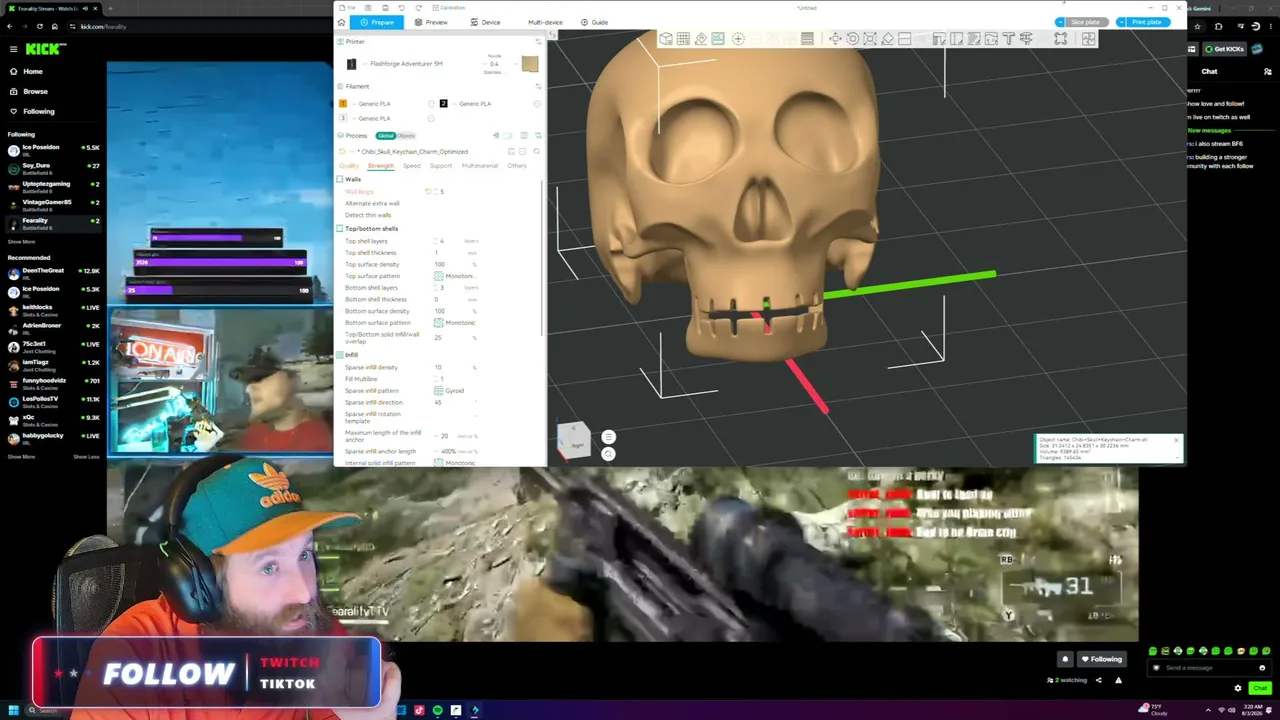This screenshot has height=720, width=1280.
Task: Select the Lay on face tool
Action: (887, 39)
